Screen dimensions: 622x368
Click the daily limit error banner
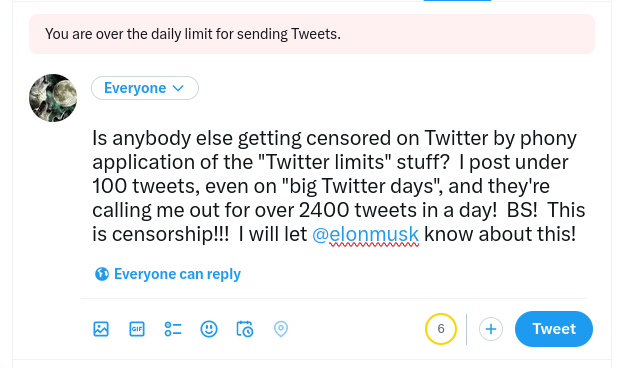click(x=312, y=34)
